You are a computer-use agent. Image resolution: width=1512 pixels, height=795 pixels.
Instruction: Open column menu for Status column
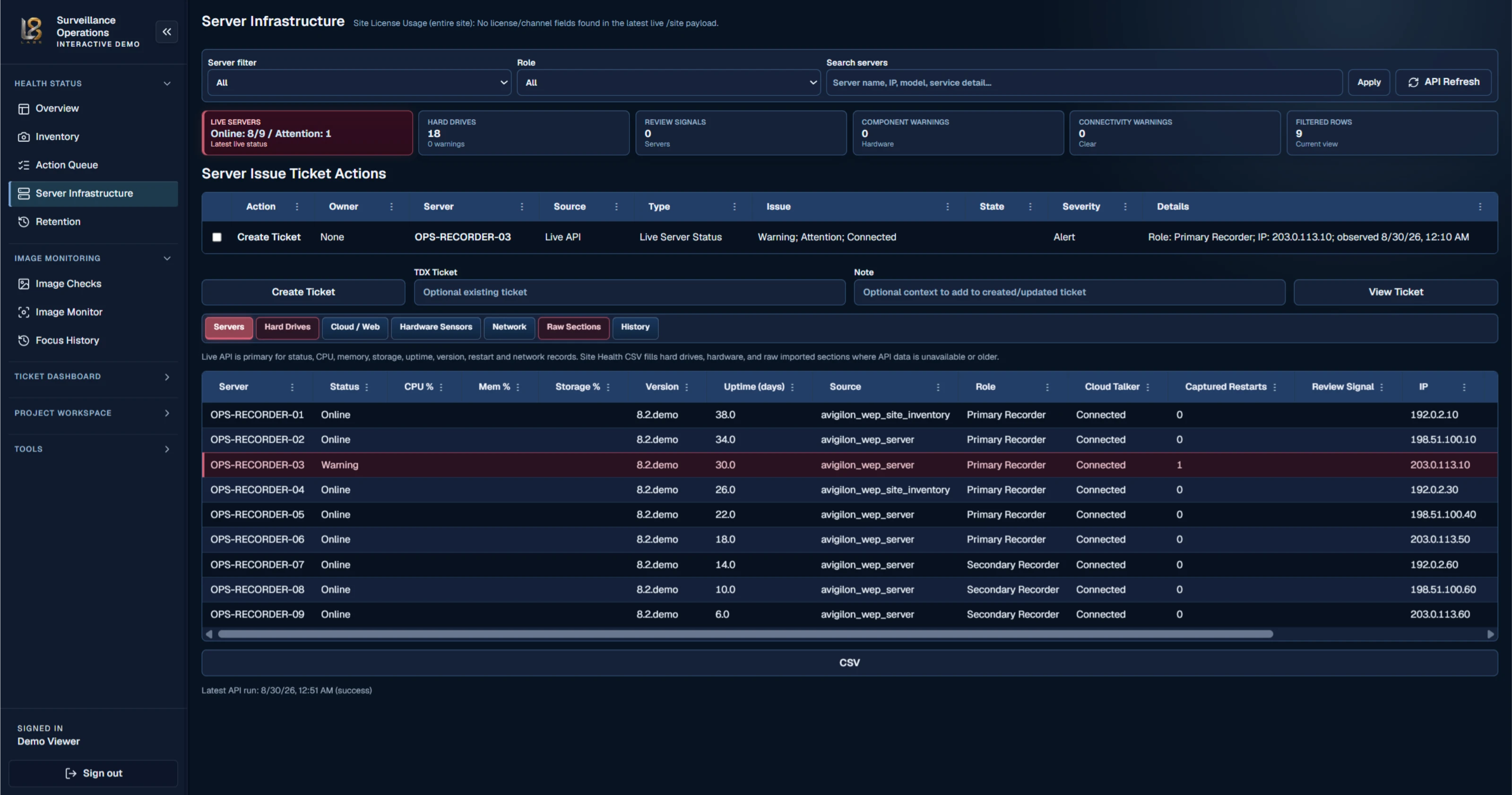click(x=367, y=387)
